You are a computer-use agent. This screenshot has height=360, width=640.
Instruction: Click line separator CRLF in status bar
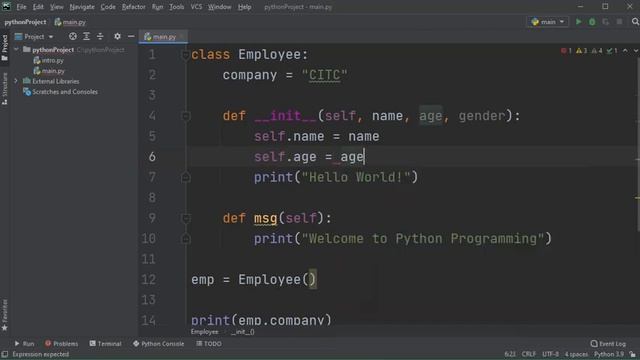pos(529,354)
